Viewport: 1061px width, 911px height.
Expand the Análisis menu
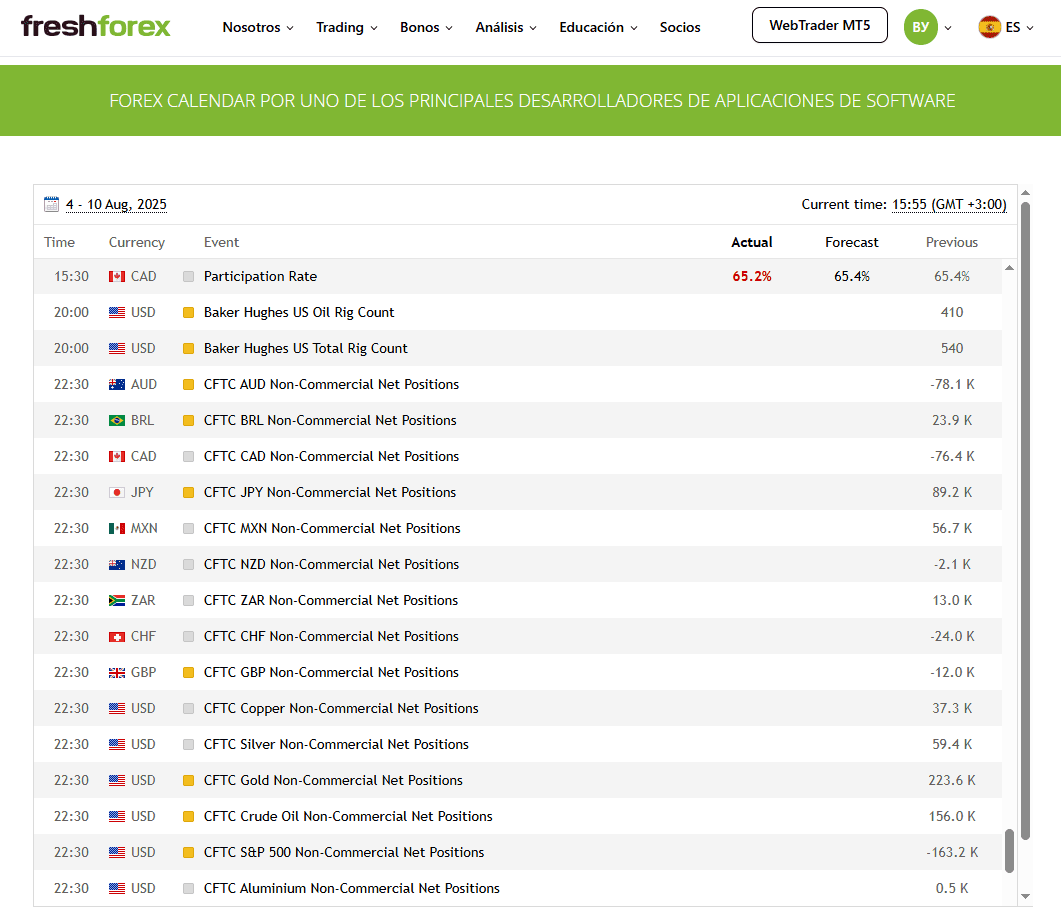[x=505, y=27]
